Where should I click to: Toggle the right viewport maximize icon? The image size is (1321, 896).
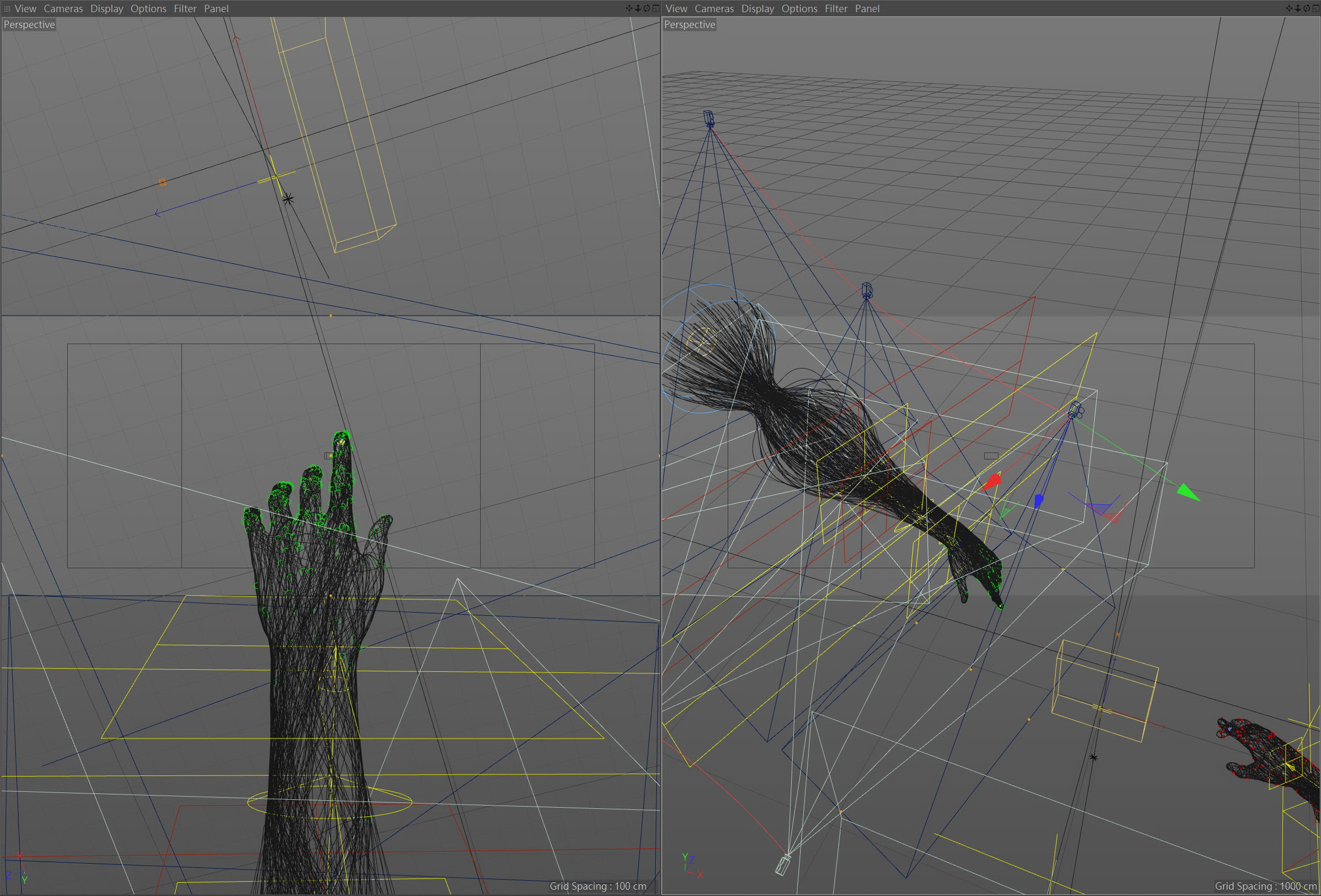(x=1315, y=8)
